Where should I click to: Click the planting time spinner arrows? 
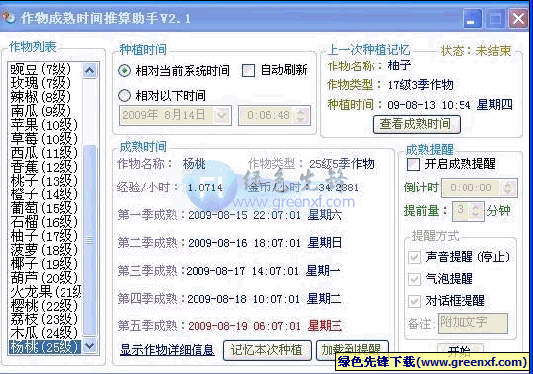point(301,115)
